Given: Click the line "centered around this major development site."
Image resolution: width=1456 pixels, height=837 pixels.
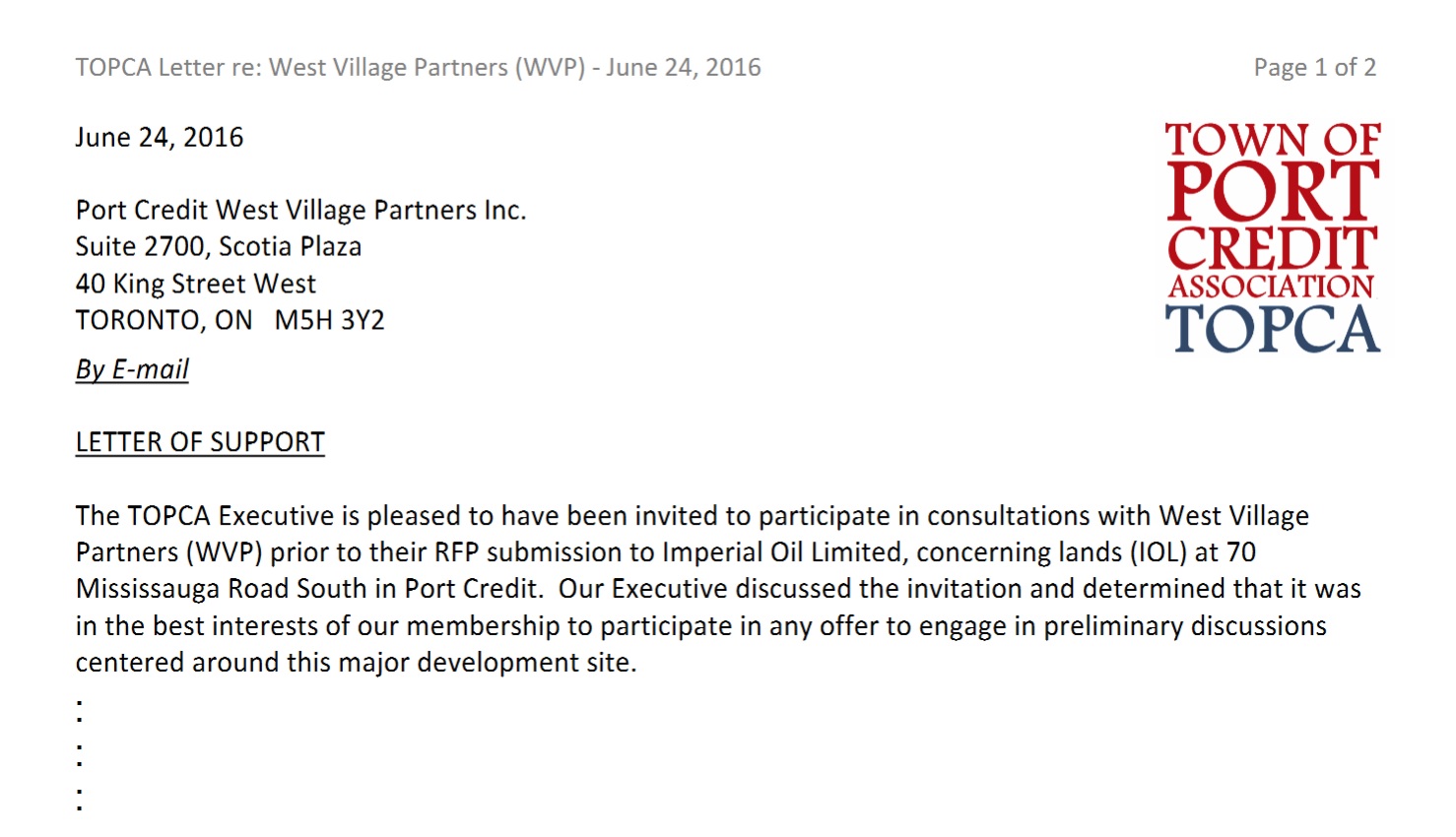Looking at the screenshot, I should tap(356, 663).
